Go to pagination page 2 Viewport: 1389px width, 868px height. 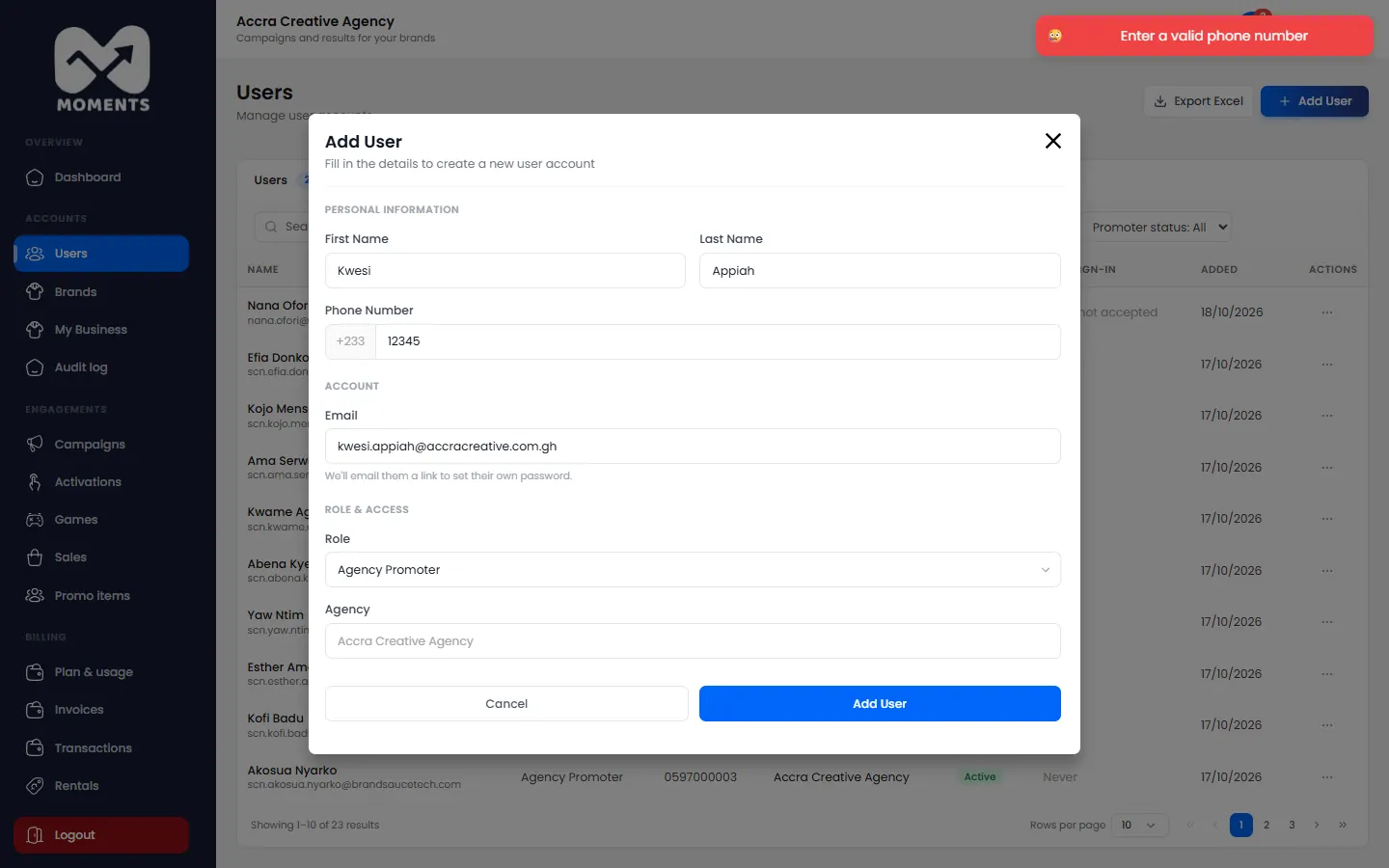(x=1266, y=826)
